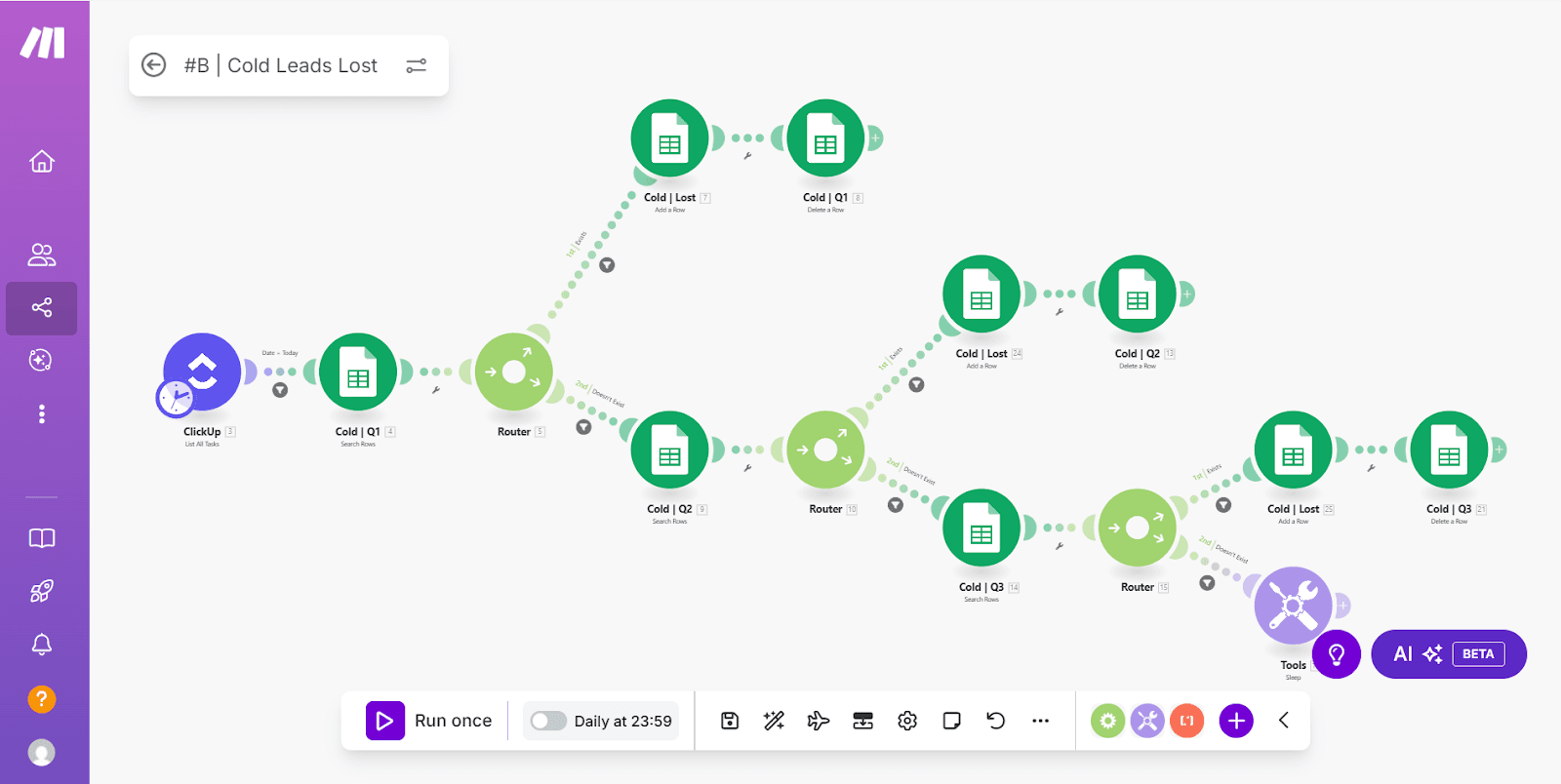Open the AI BETA assistant button
The height and width of the screenshot is (784, 1561).
(x=1449, y=654)
